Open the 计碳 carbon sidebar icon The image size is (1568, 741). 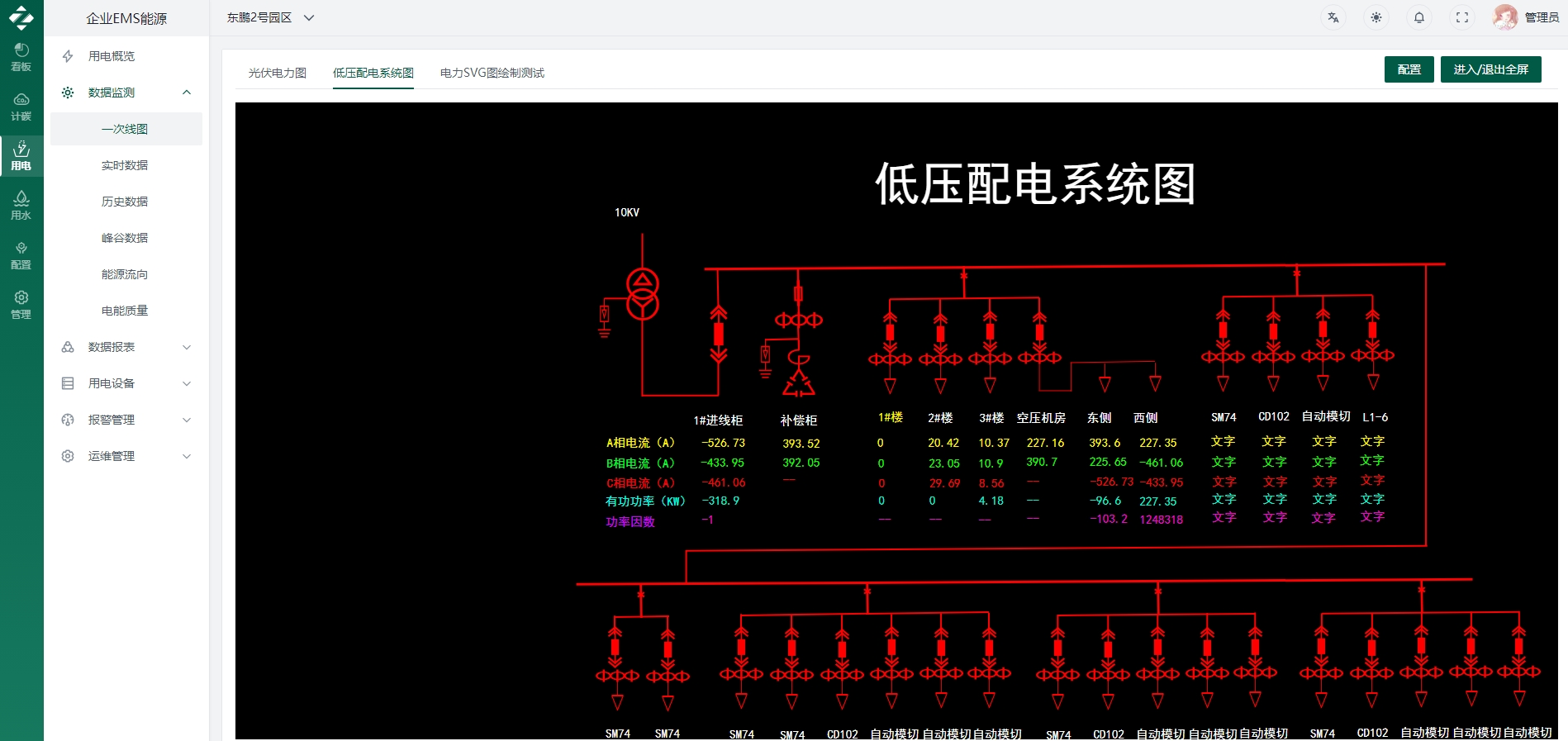(x=21, y=107)
